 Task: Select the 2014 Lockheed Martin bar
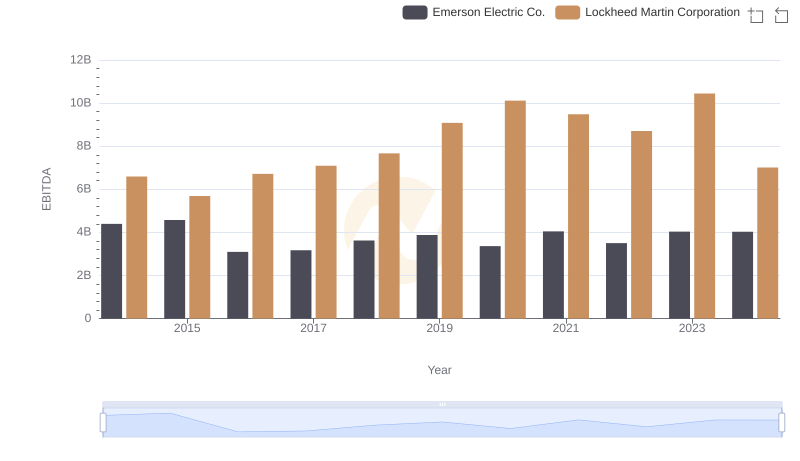137,247
